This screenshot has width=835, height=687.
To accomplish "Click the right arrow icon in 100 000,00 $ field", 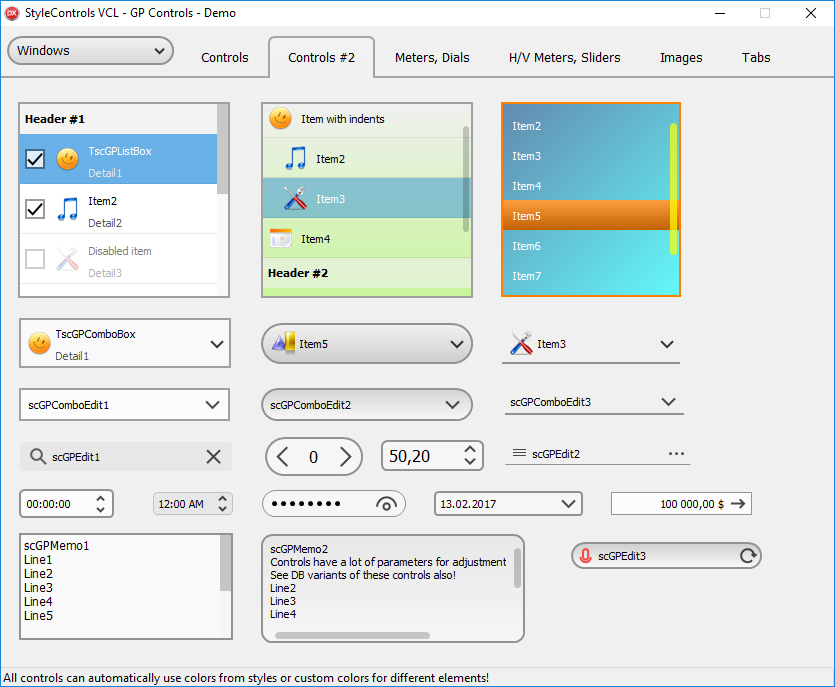I will [x=738, y=503].
